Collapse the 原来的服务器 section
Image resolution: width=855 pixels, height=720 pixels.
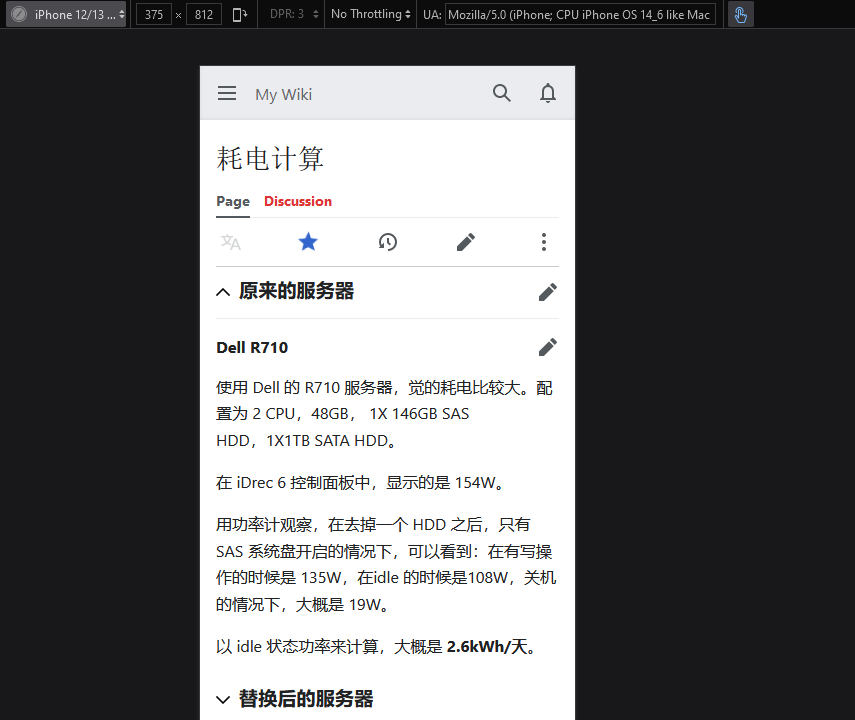click(223, 292)
